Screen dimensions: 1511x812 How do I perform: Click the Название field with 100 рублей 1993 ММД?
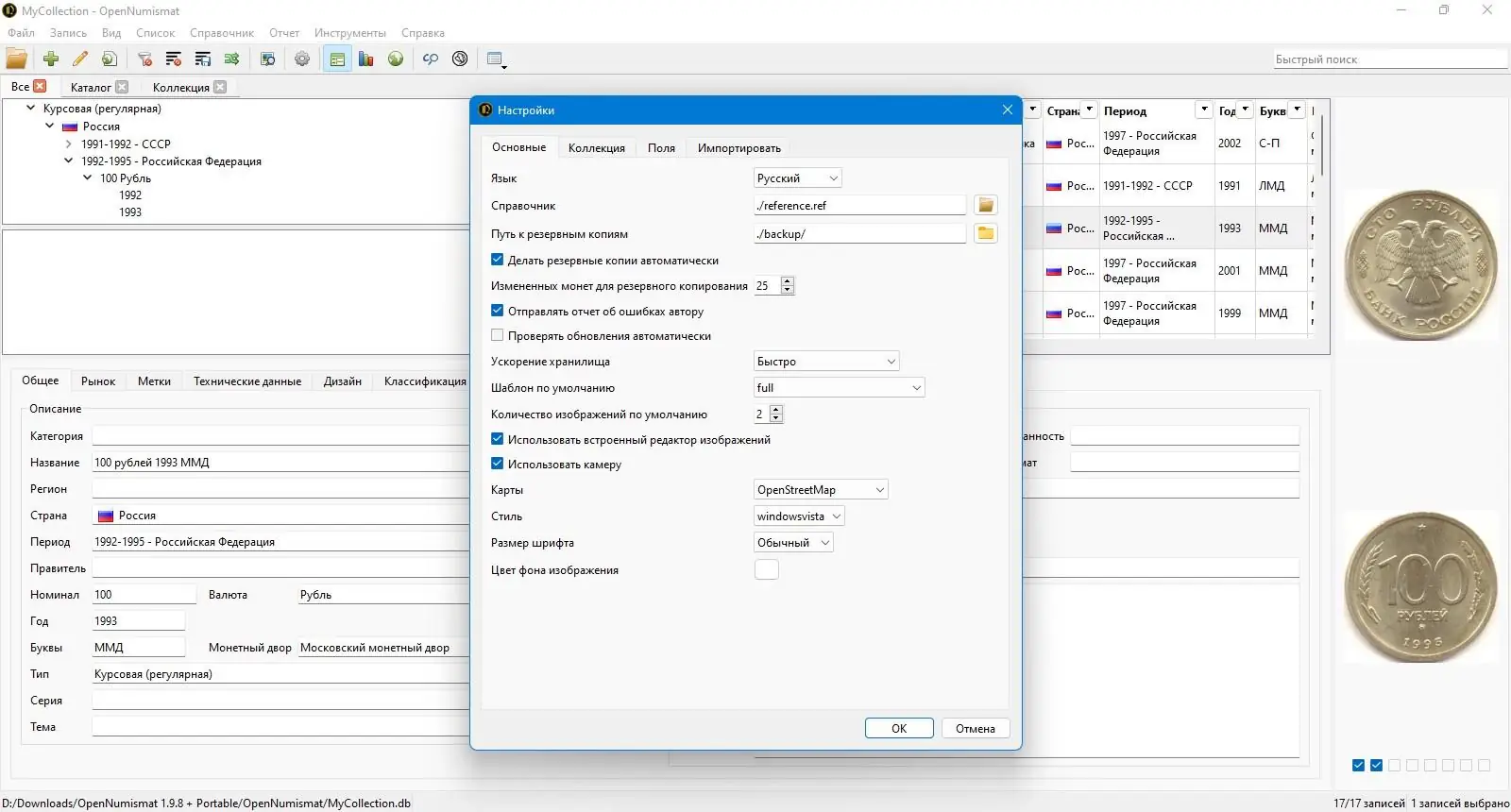coord(280,463)
